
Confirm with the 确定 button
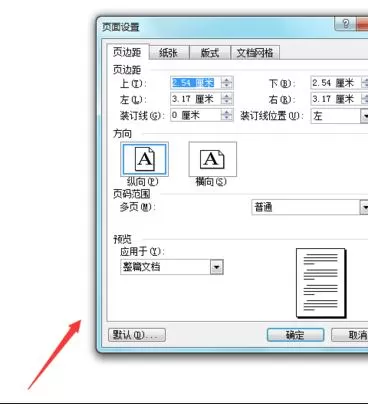[295, 335]
